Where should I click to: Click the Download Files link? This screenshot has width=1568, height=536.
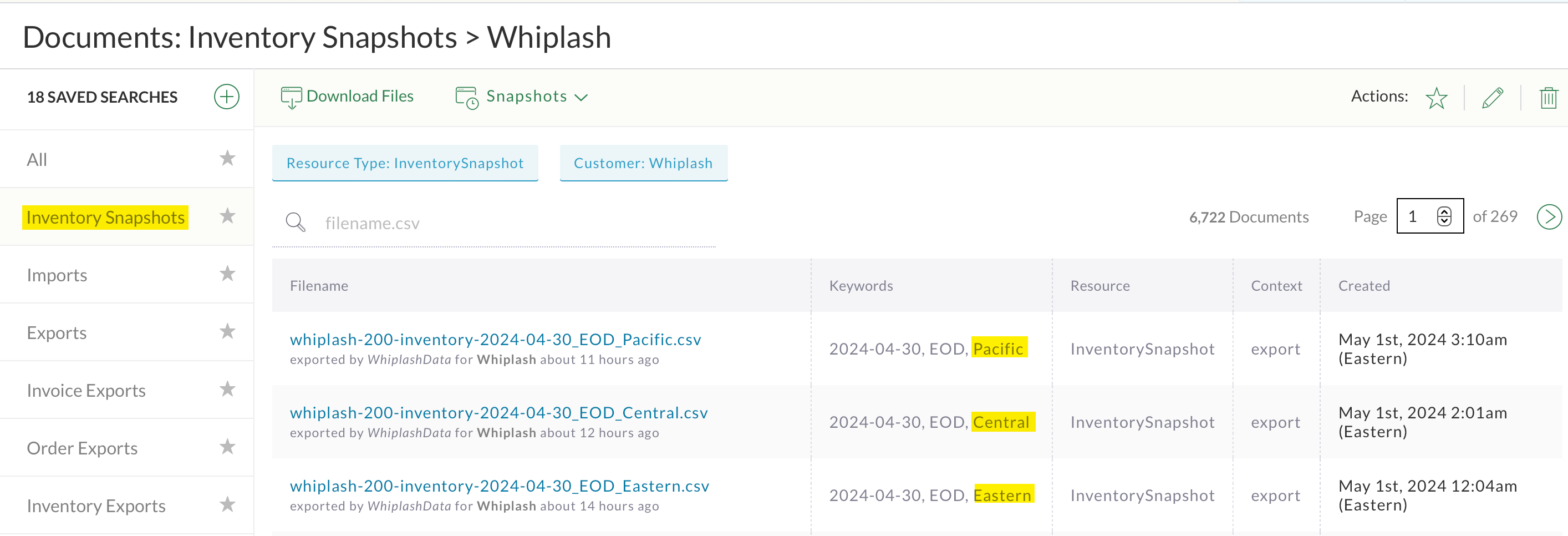tap(360, 96)
